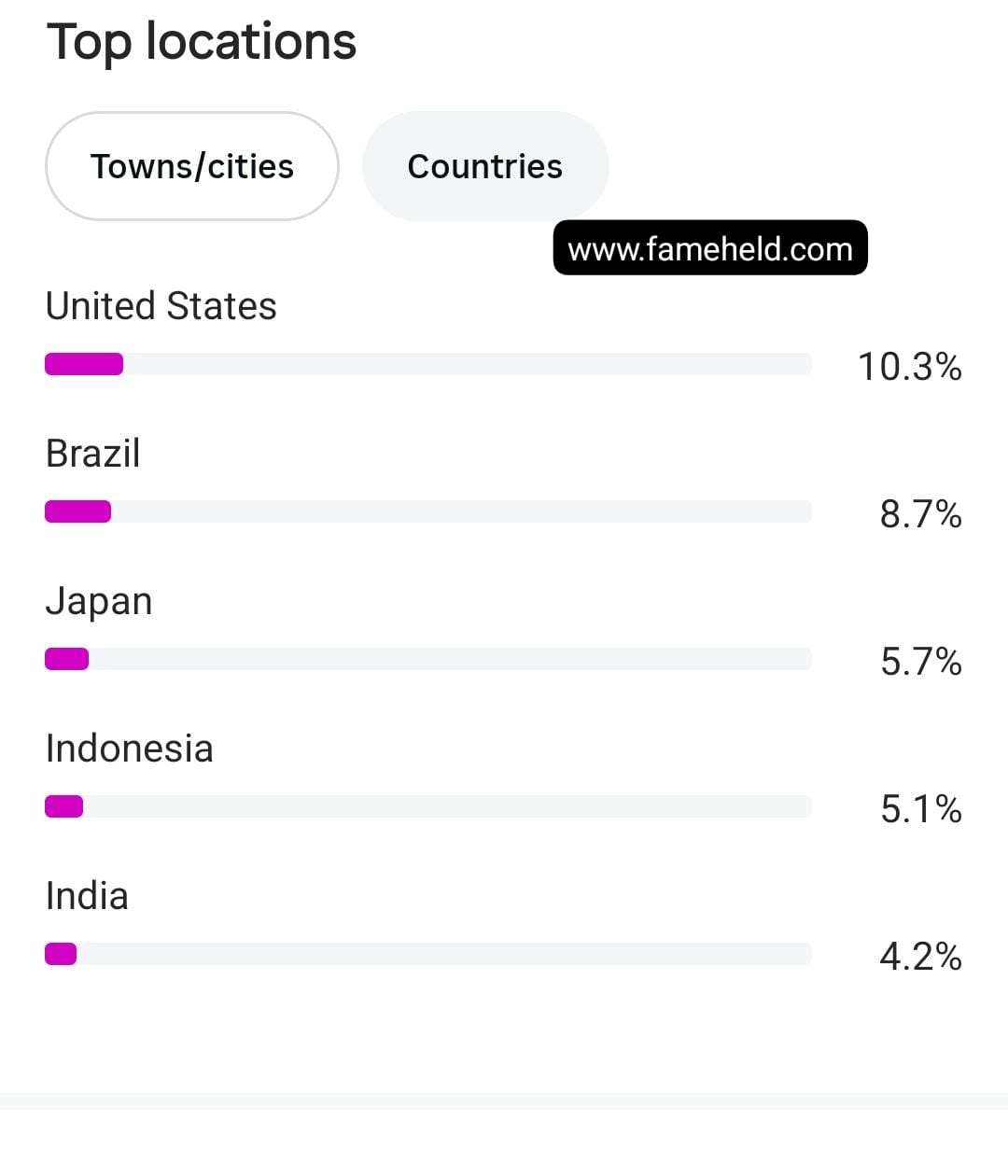Switch to the Towns/cities tab
Image resolution: width=1008 pixels, height=1176 pixels.
[x=191, y=166]
